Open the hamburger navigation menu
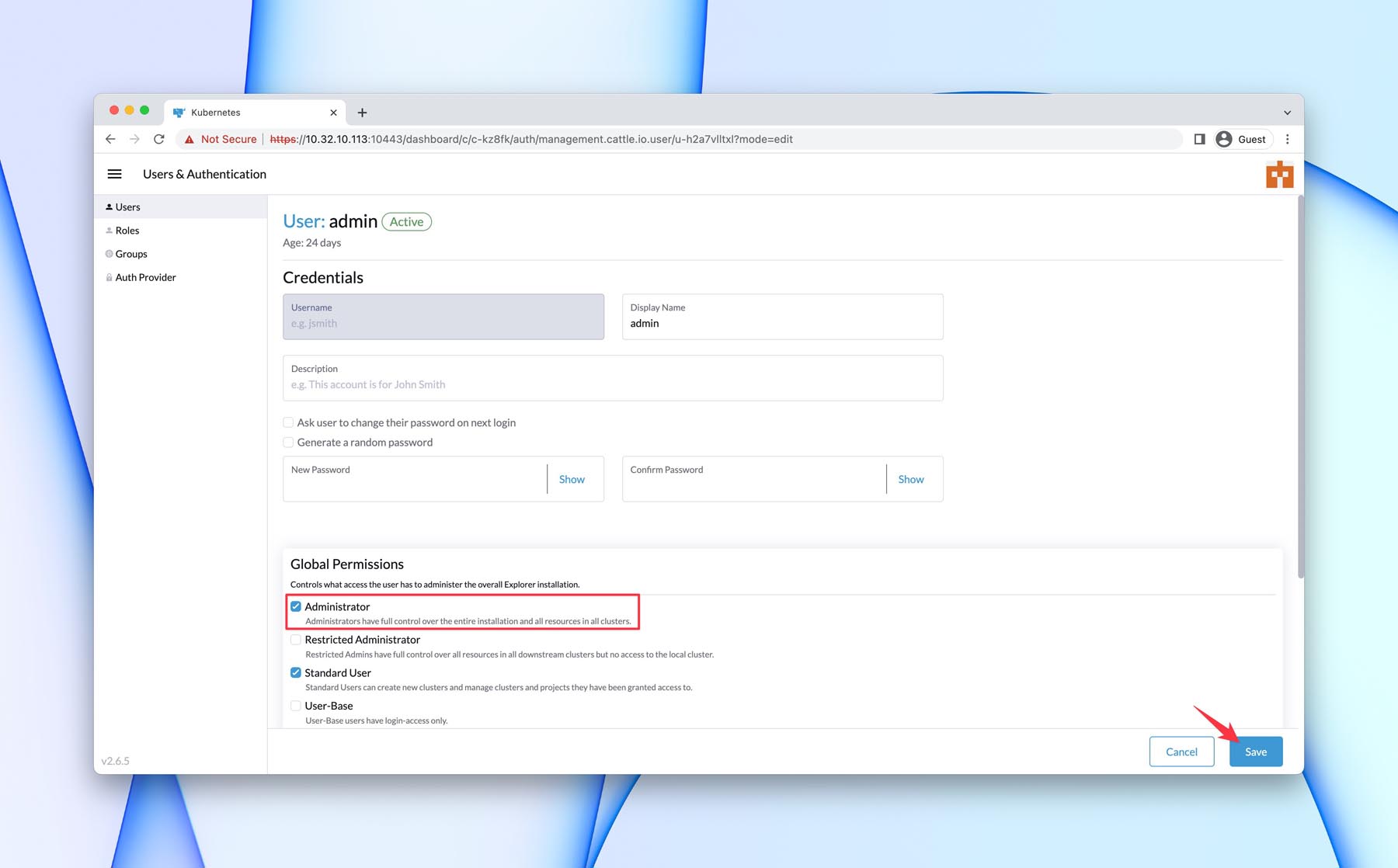 click(x=114, y=174)
